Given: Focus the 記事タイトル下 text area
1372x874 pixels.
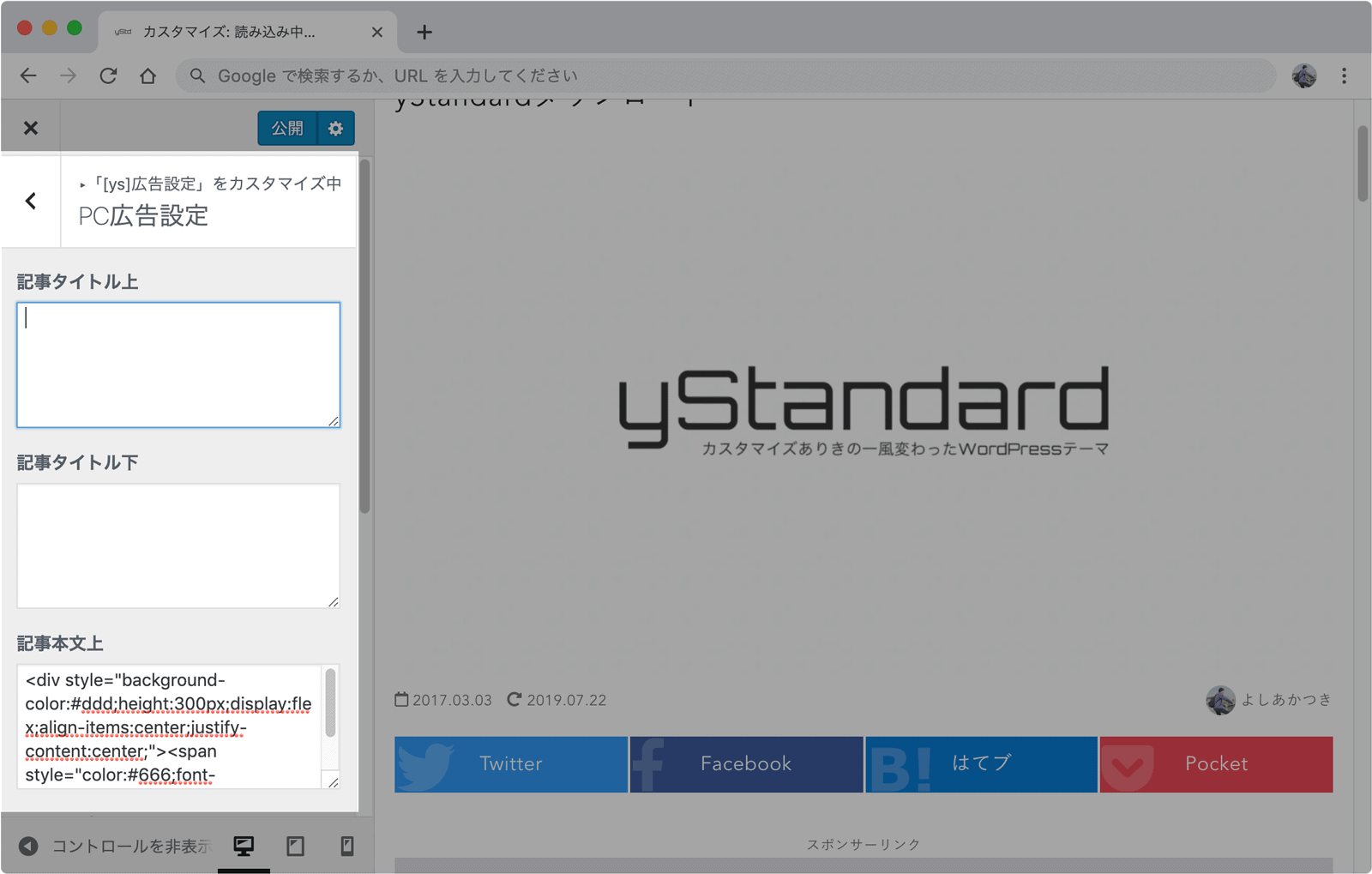Looking at the screenshot, I should click(x=178, y=545).
